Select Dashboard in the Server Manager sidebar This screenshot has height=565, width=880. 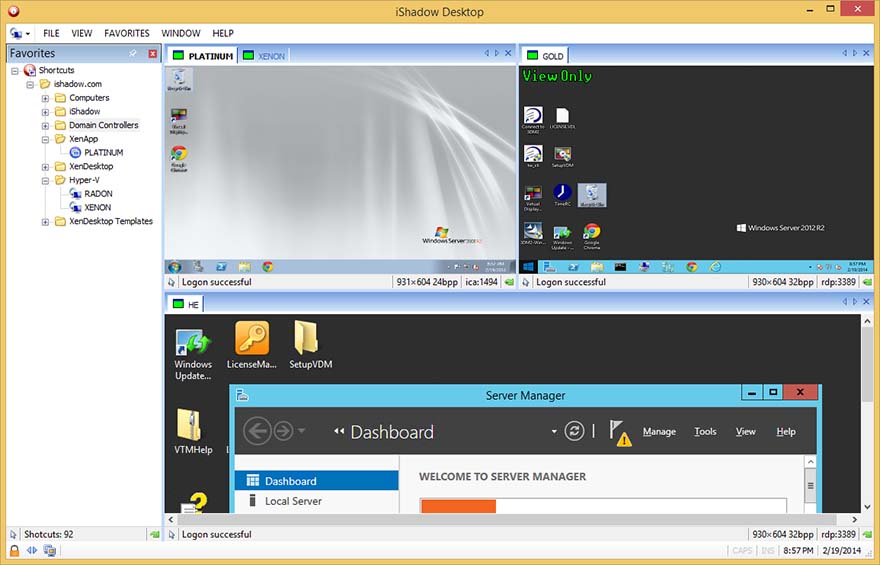pyautogui.click(x=317, y=481)
